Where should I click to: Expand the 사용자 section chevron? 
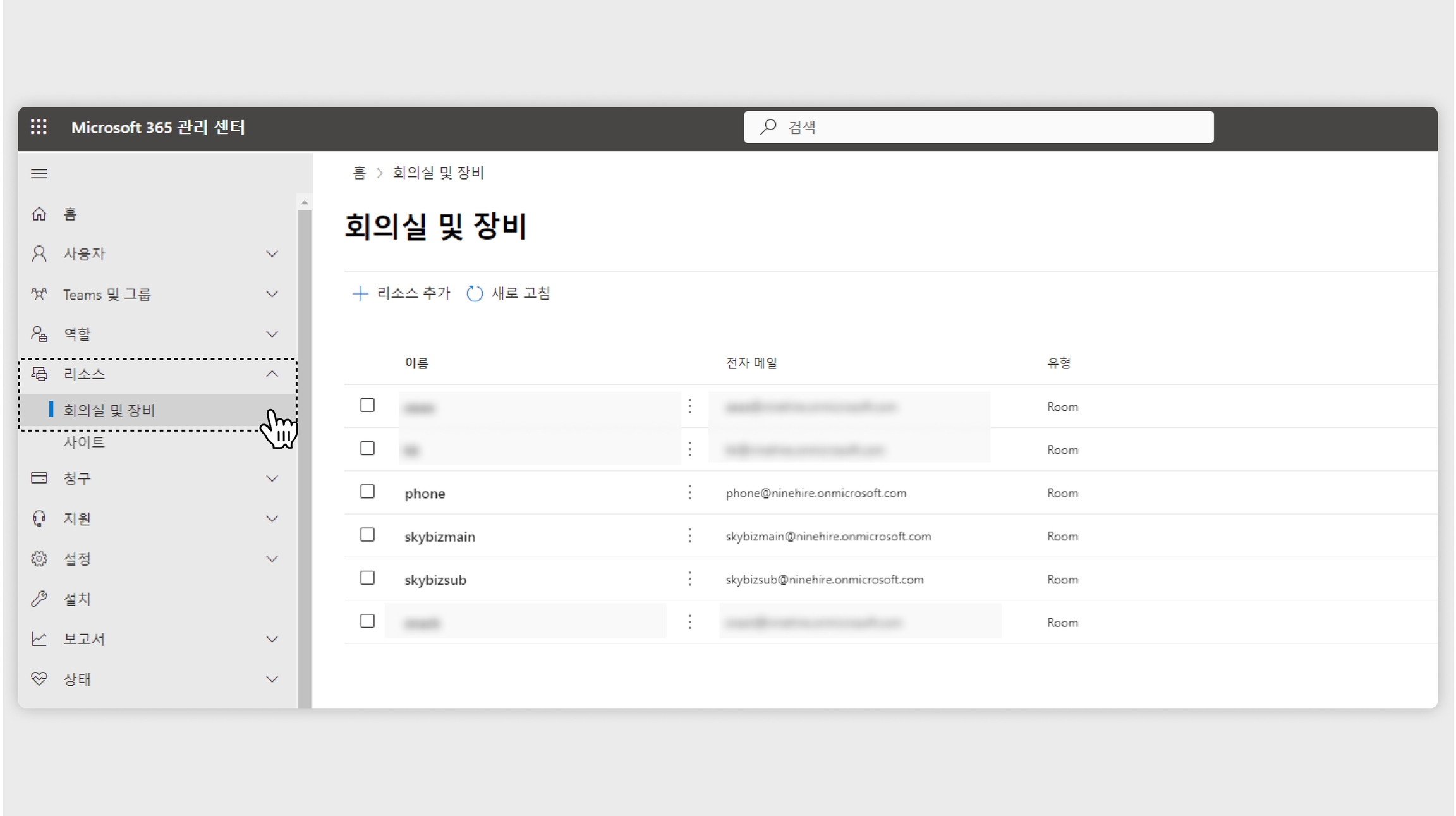pos(272,254)
